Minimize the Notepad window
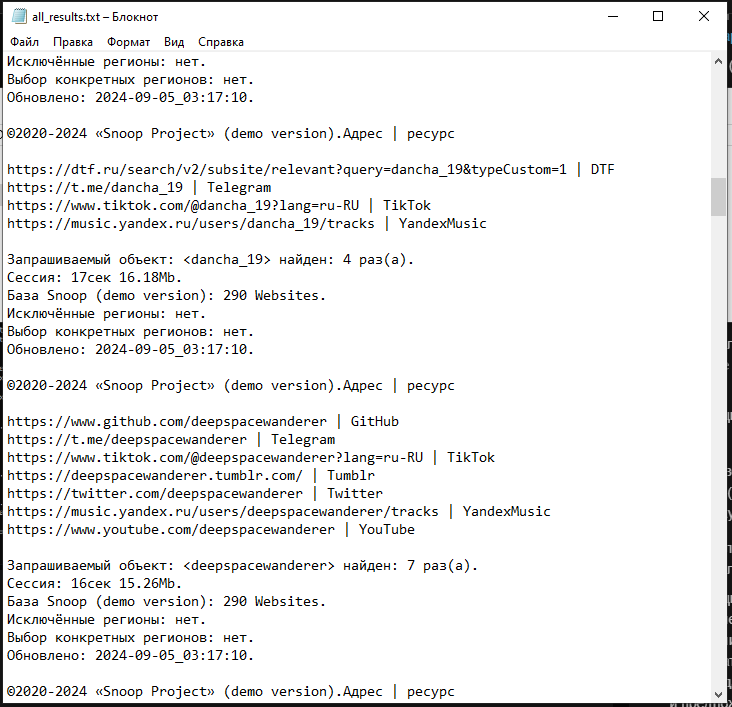This screenshot has height=707, width=732. tap(613, 16)
